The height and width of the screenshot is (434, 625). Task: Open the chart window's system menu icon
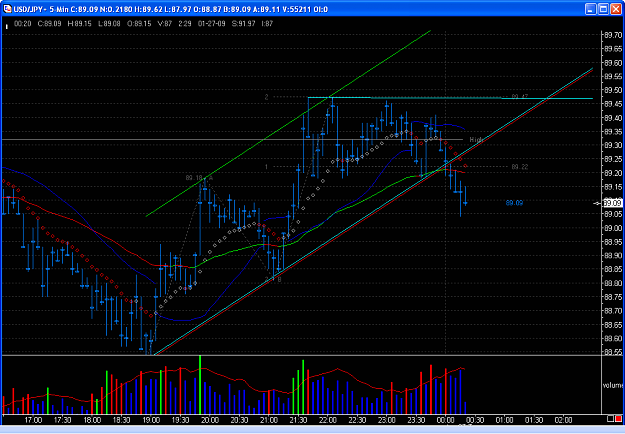(x=8, y=9)
